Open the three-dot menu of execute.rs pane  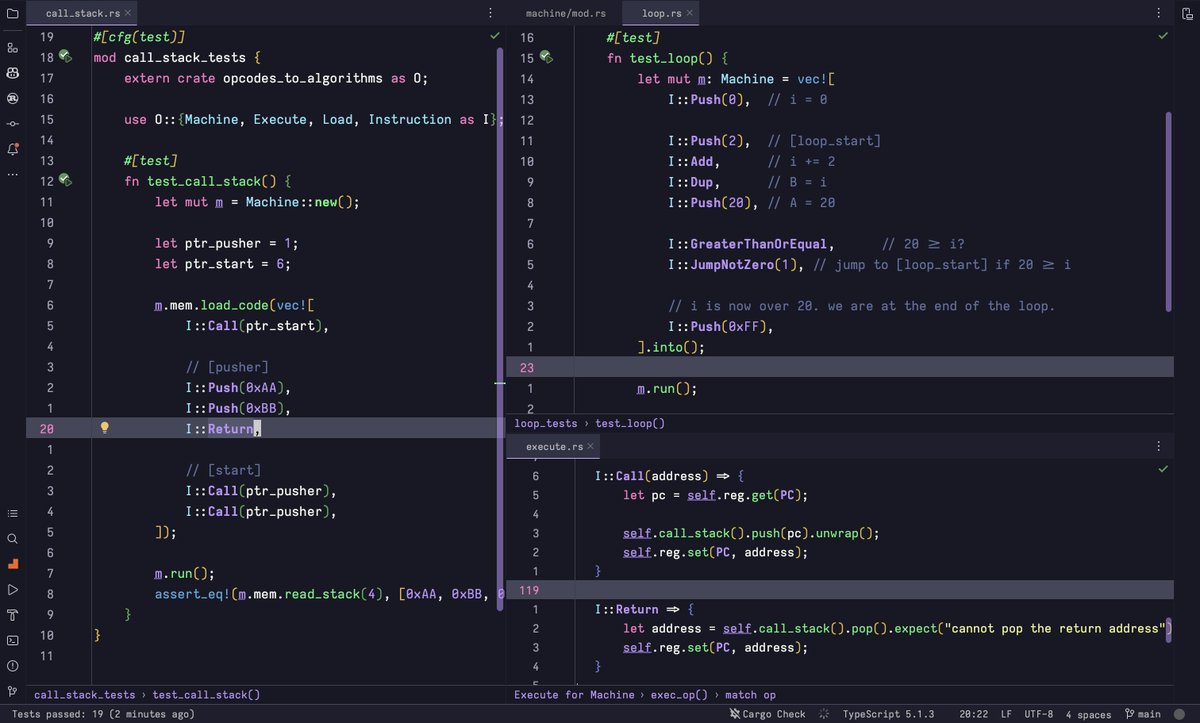point(1159,446)
